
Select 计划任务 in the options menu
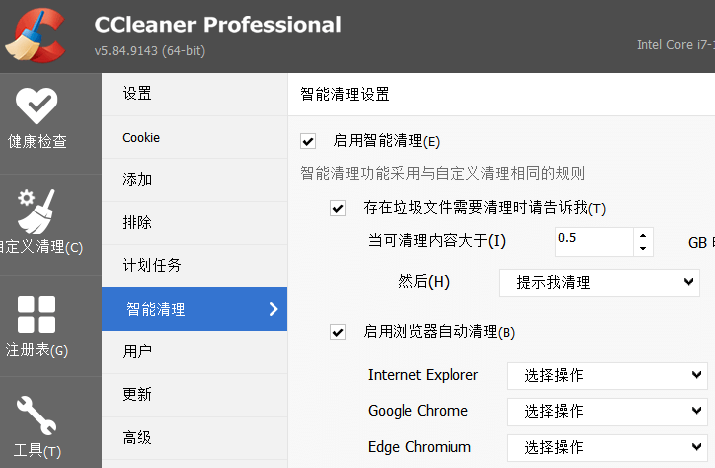click(194, 266)
